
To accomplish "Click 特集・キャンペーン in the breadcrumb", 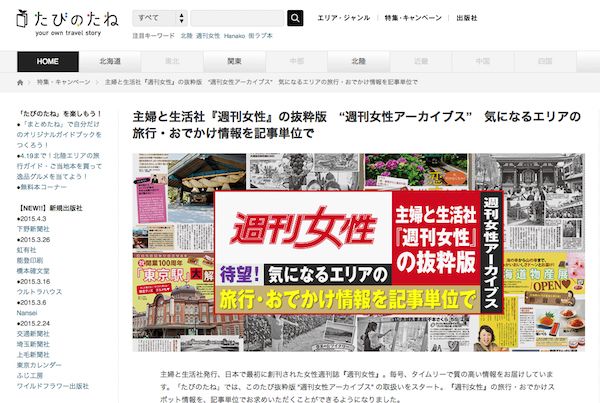I will [64, 82].
